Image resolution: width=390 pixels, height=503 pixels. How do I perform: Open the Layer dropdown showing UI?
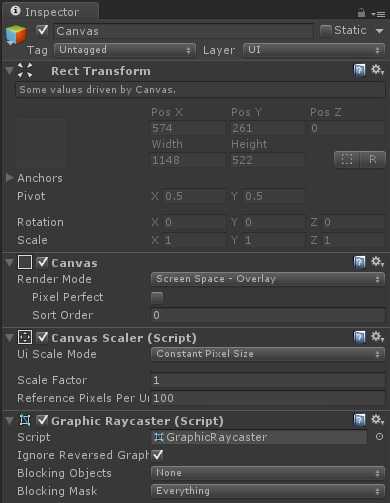tap(314, 50)
